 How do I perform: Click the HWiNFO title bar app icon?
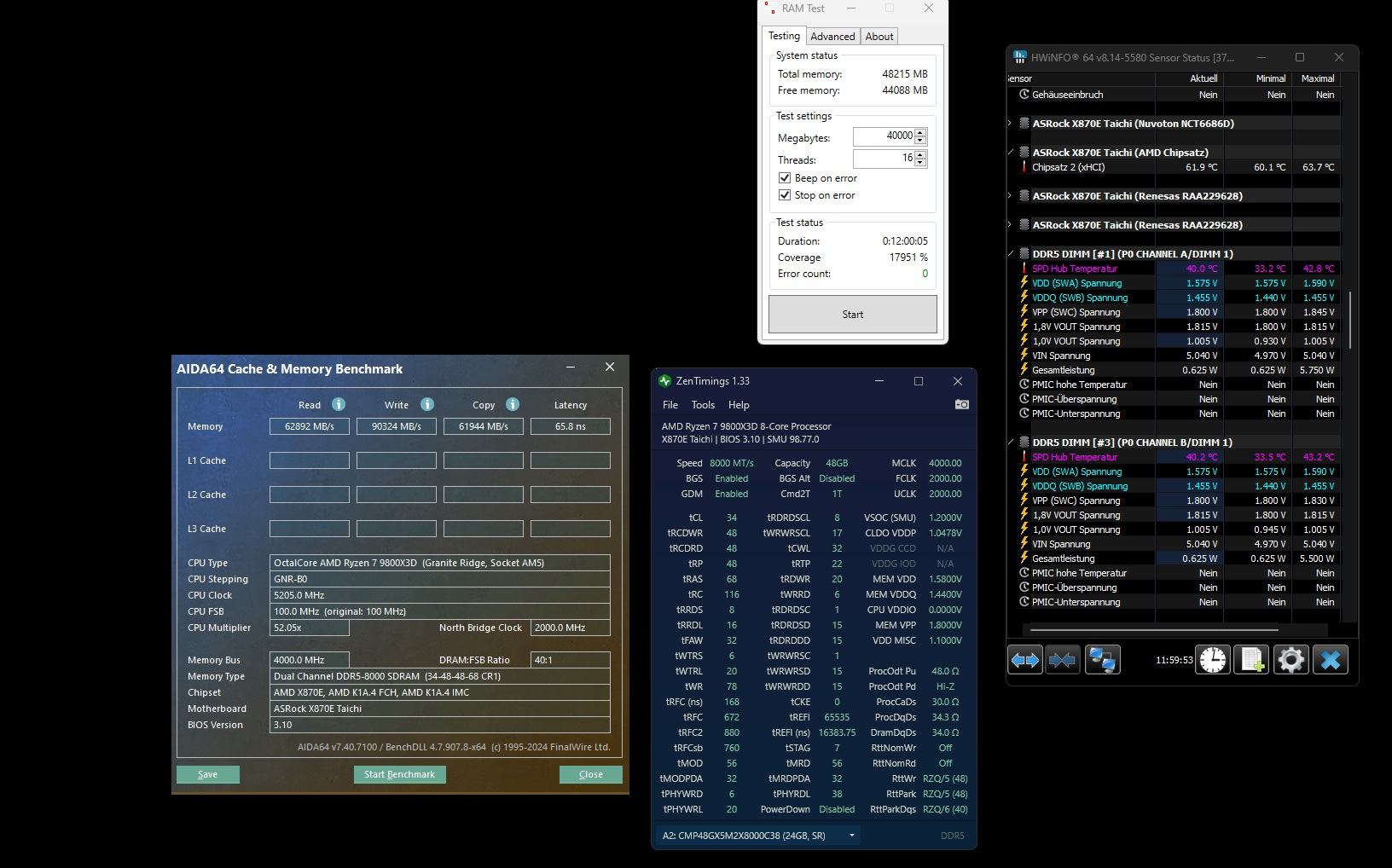tap(1020, 57)
